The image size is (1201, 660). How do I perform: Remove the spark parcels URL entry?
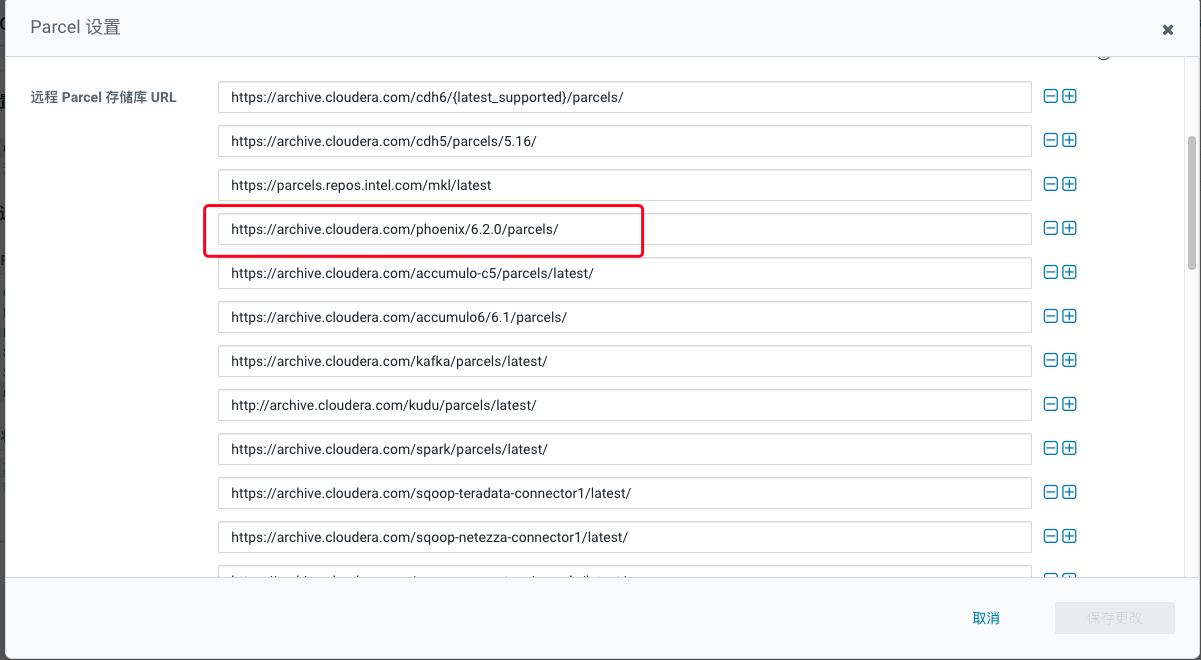pyautogui.click(x=1050, y=449)
